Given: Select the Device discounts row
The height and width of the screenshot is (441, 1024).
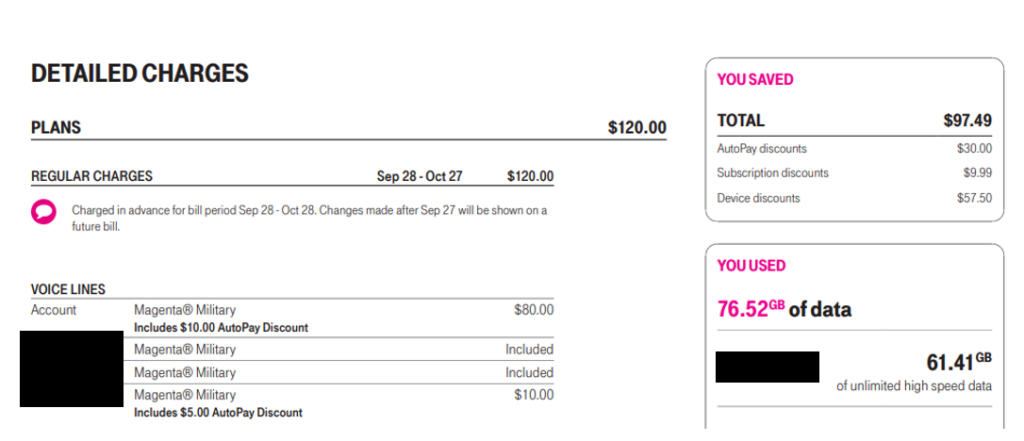Looking at the screenshot, I should [854, 198].
